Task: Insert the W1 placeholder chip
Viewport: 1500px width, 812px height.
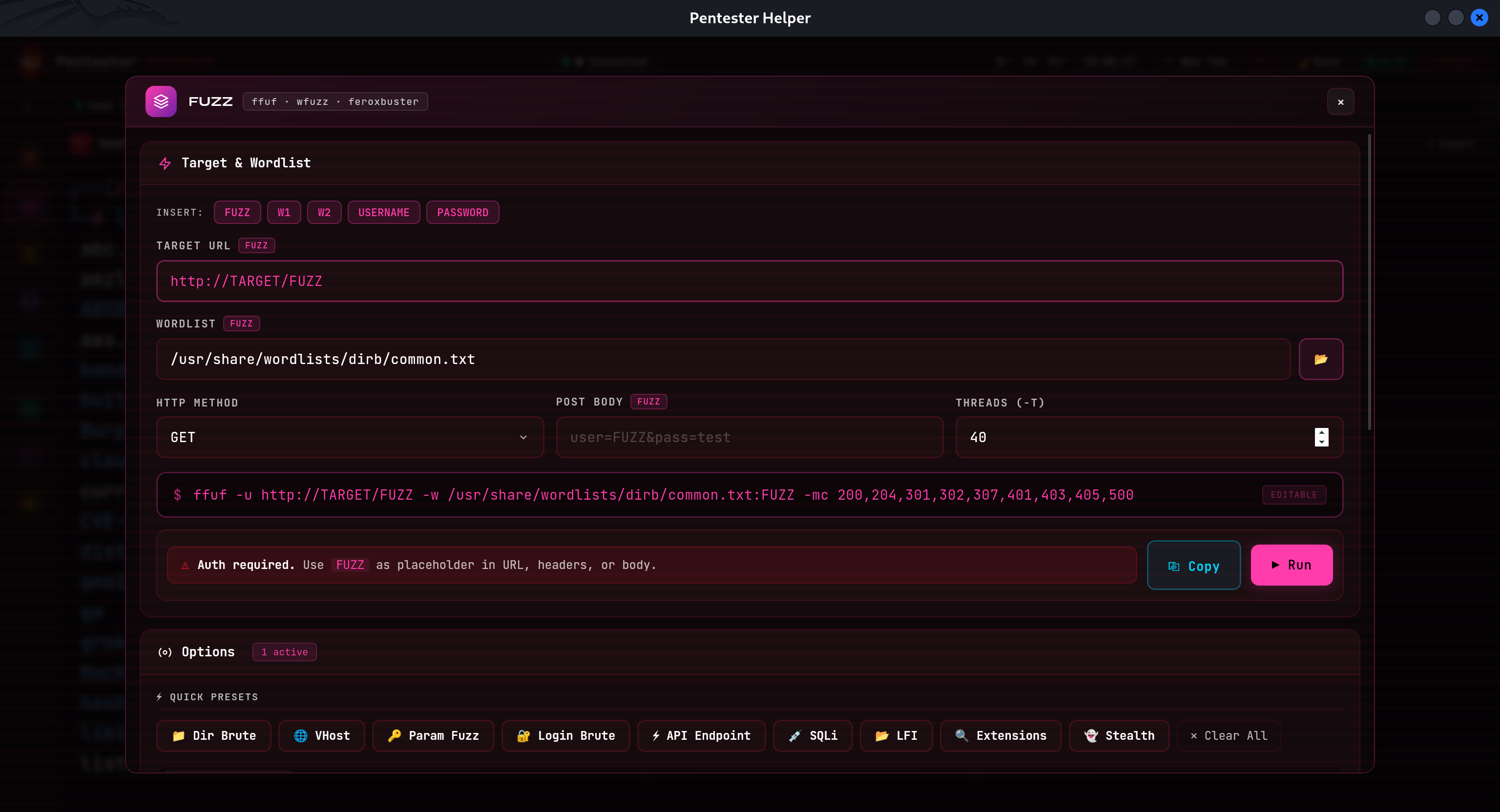Action: tap(284, 212)
